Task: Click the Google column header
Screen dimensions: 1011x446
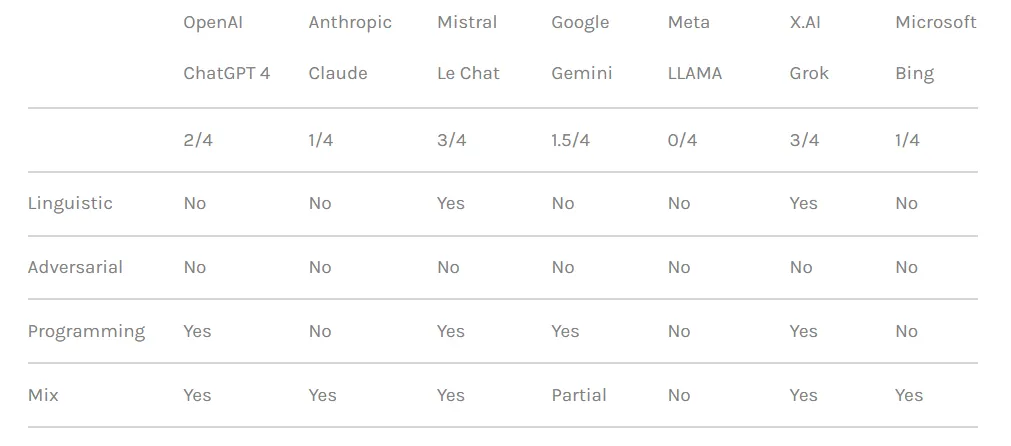Action: (x=580, y=22)
